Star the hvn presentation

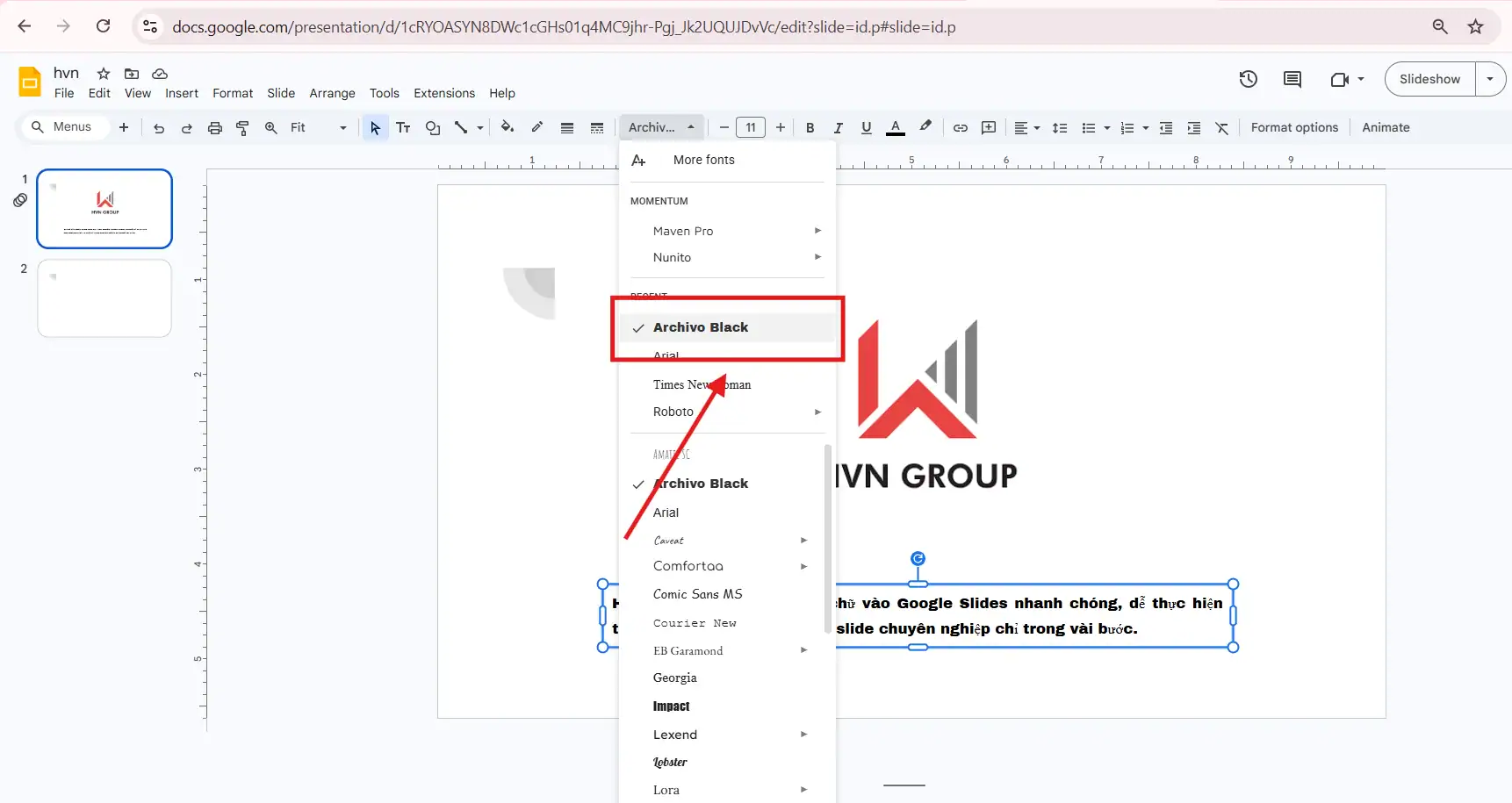coord(104,74)
